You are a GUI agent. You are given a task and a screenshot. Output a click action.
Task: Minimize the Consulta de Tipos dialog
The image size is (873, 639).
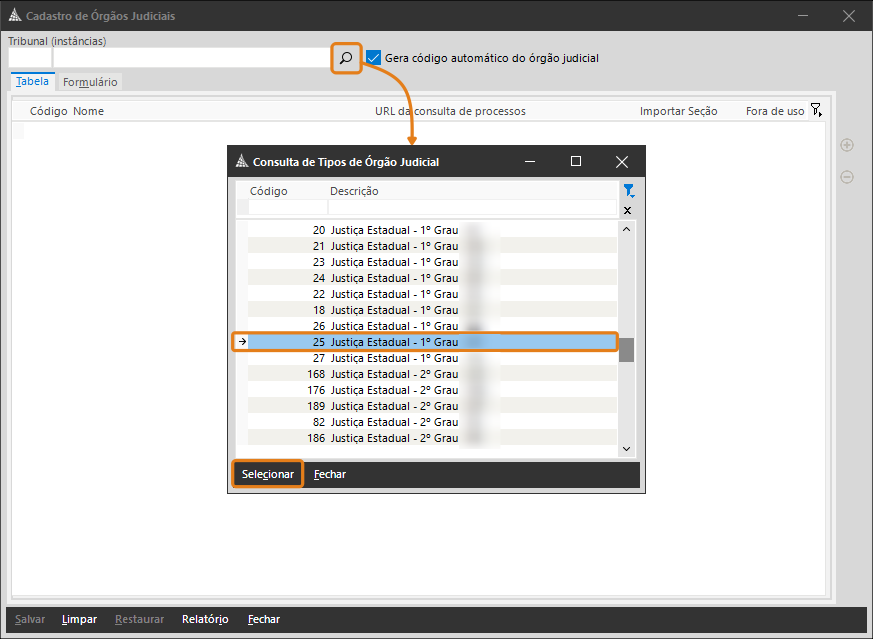click(x=530, y=161)
